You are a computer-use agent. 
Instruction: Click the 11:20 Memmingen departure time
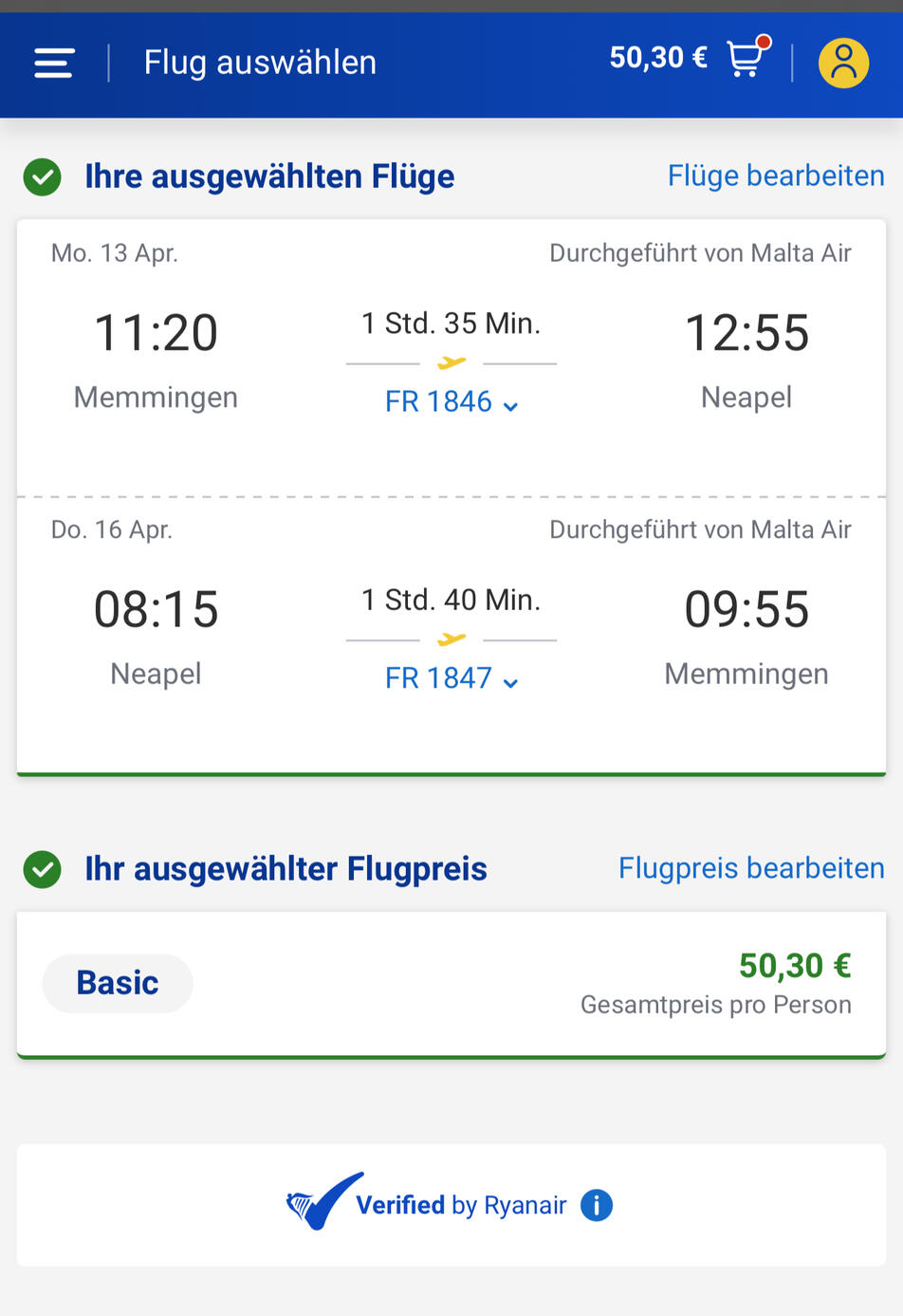point(156,333)
